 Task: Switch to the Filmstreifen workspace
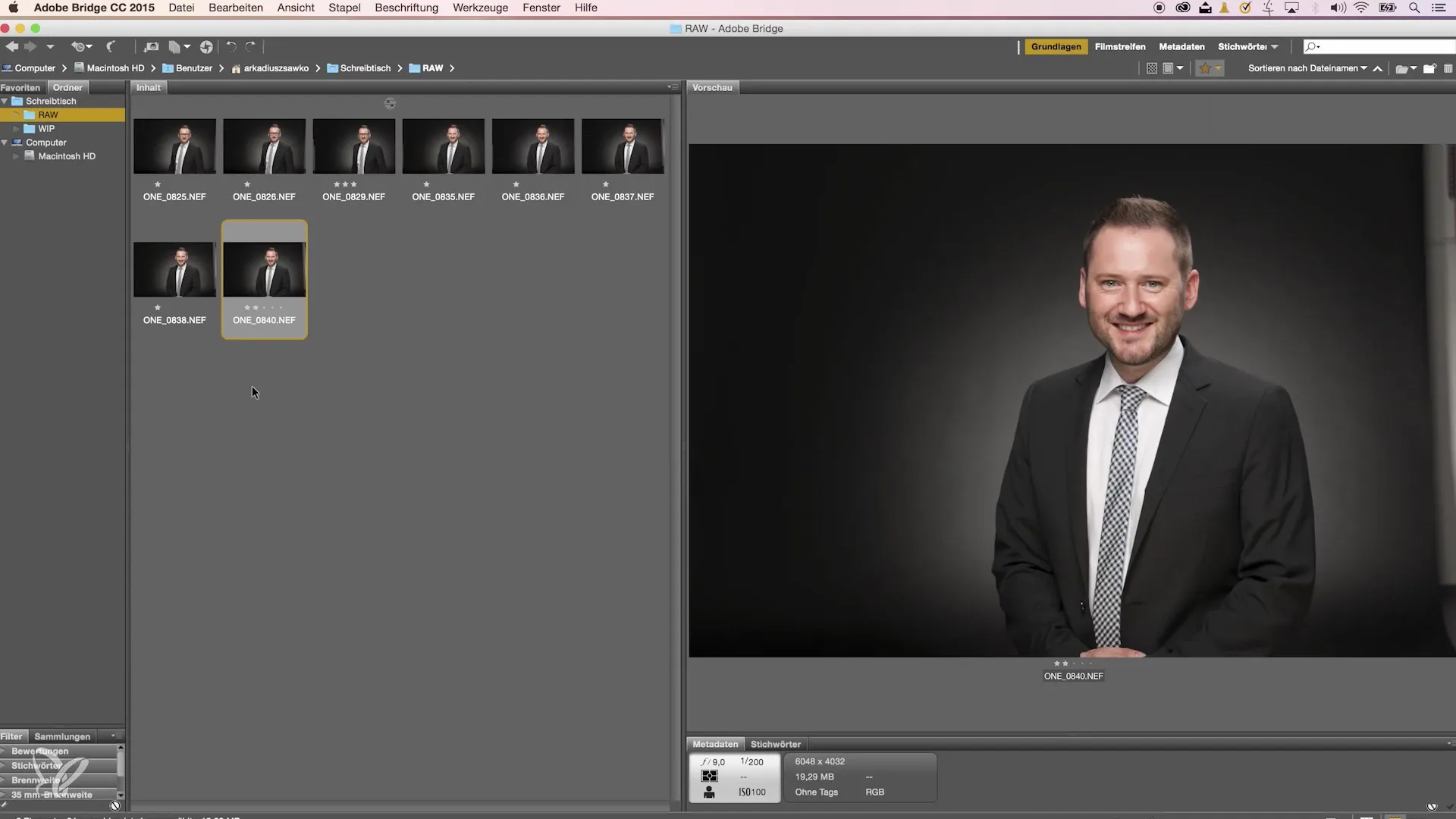[x=1120, y=47]
